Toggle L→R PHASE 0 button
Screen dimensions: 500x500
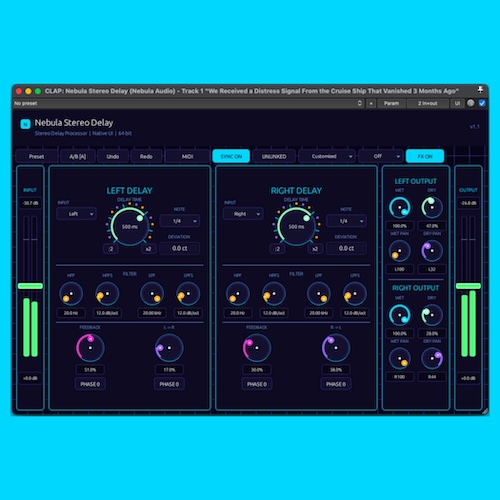point(169,384)
